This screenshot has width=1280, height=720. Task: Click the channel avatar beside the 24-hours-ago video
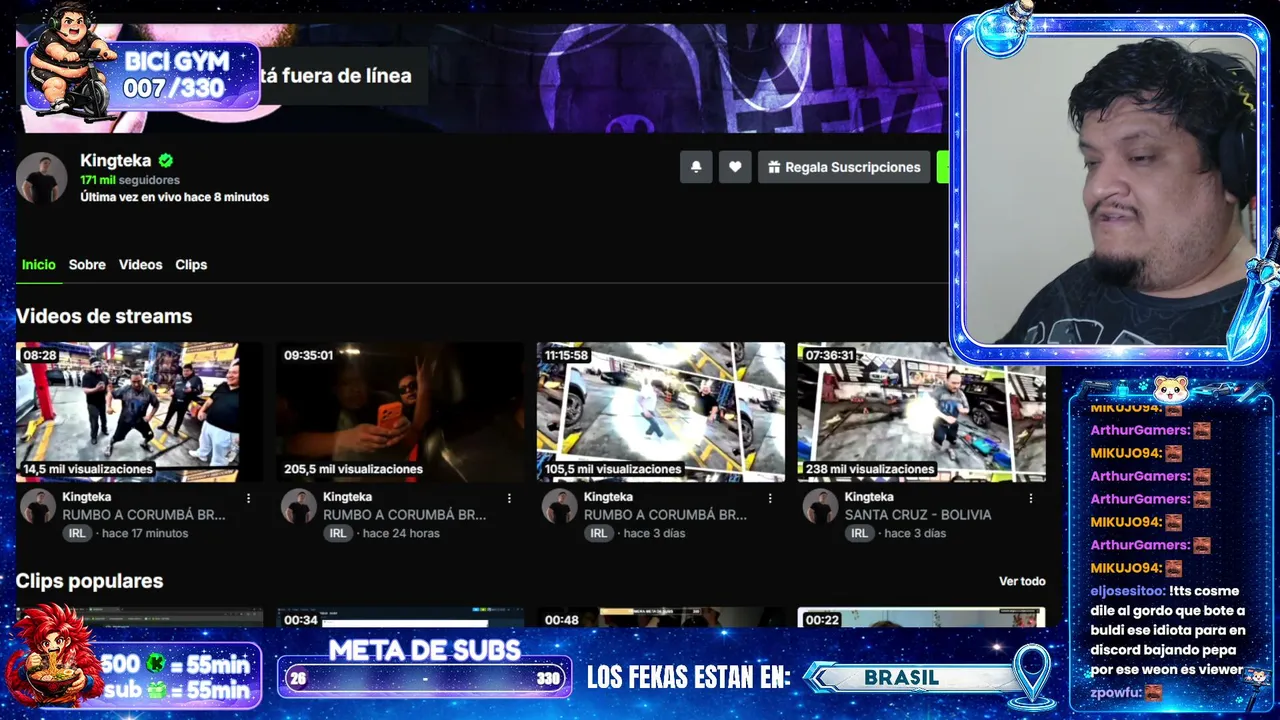tap(299, 506)
